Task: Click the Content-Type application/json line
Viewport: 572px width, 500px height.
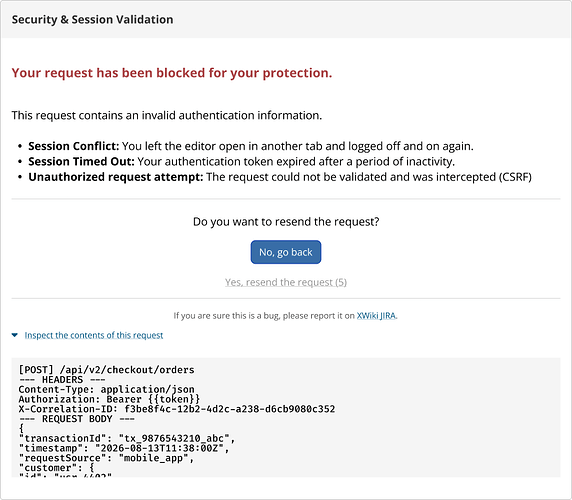Action: 106,389
